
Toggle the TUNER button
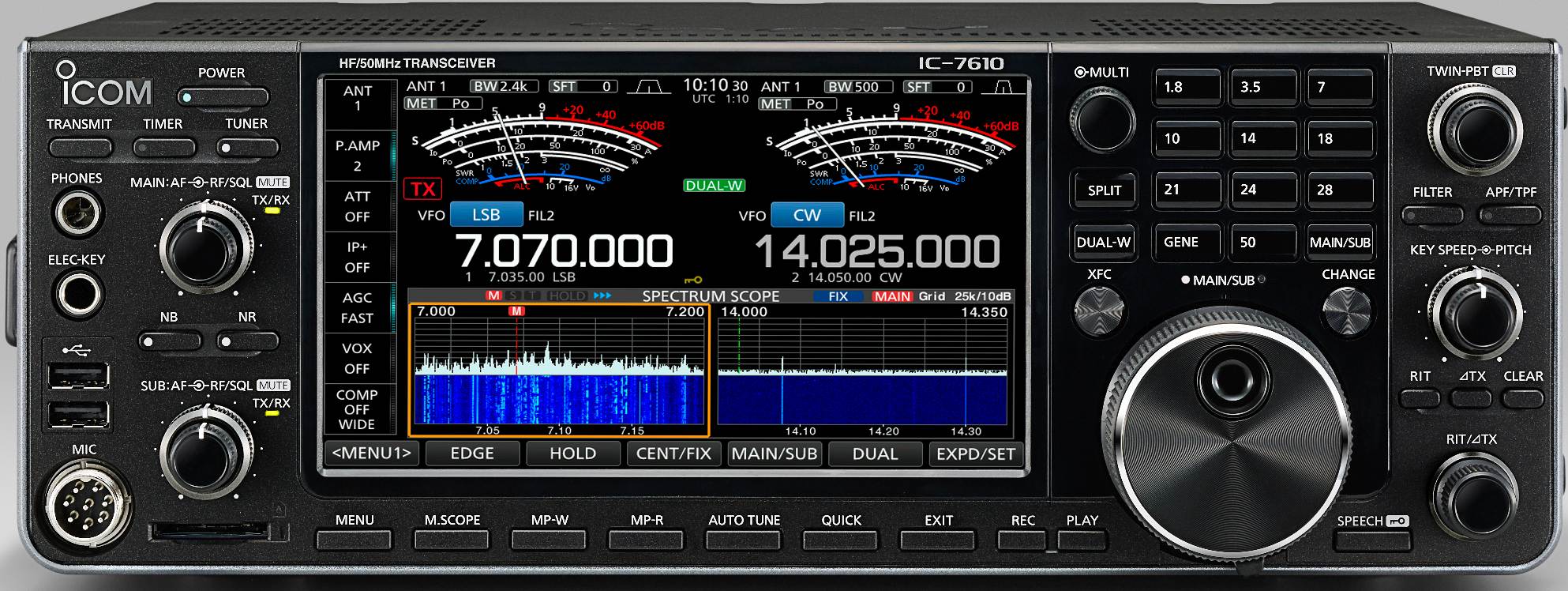pos(248,148)
